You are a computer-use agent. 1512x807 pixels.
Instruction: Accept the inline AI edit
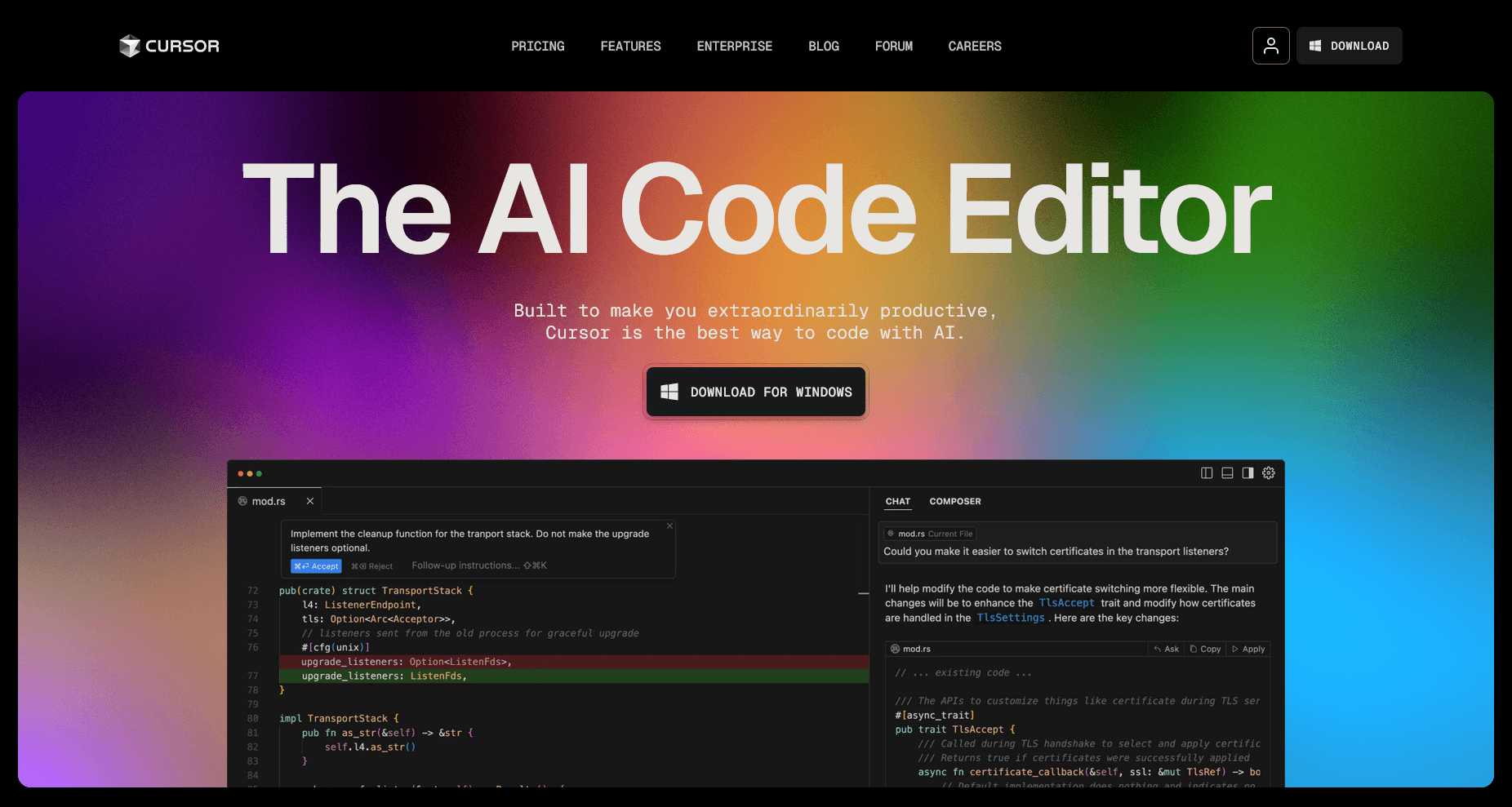316,565
